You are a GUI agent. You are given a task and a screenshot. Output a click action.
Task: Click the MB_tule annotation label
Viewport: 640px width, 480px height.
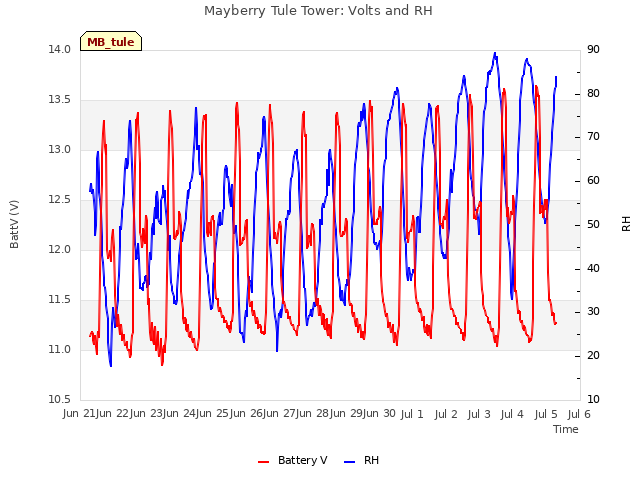click(111, 42)
